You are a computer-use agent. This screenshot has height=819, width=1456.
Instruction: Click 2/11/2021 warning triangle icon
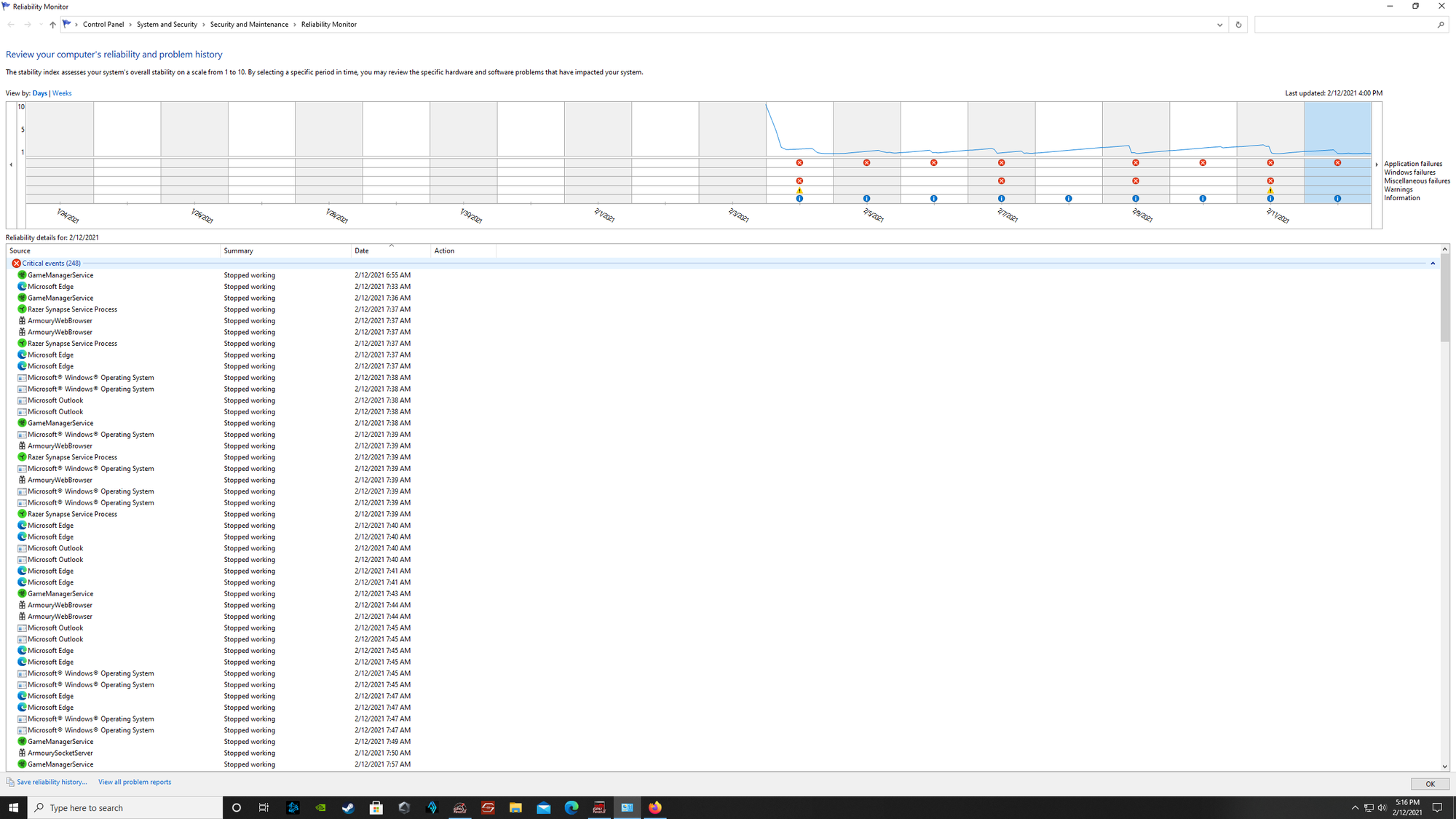click(x=1270, y=190)
